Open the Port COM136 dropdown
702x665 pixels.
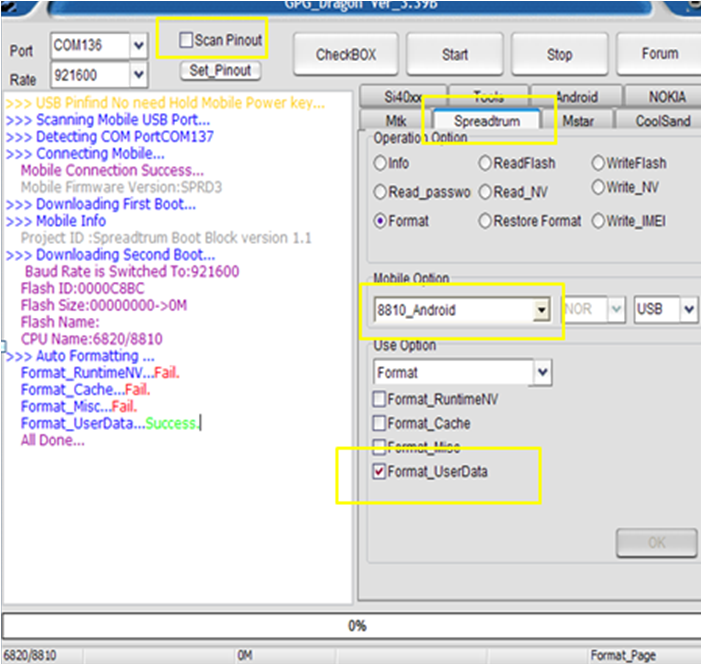coord(138,45)
